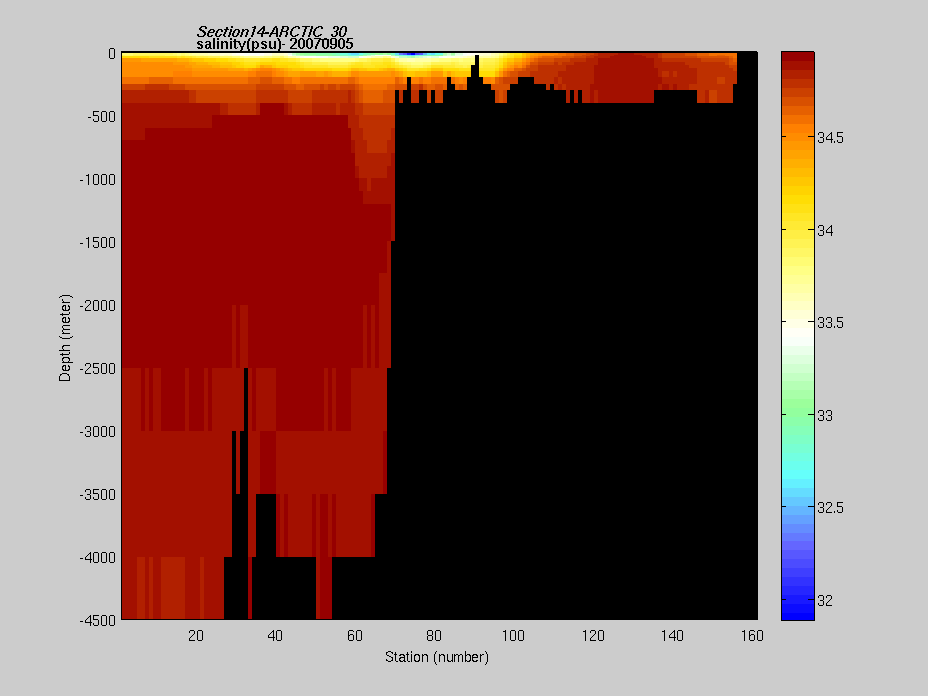Click the y-axis tick label "-3000"
Image resolution: width=928 pixels, height=696 pixels.
(x=98, y=432)
